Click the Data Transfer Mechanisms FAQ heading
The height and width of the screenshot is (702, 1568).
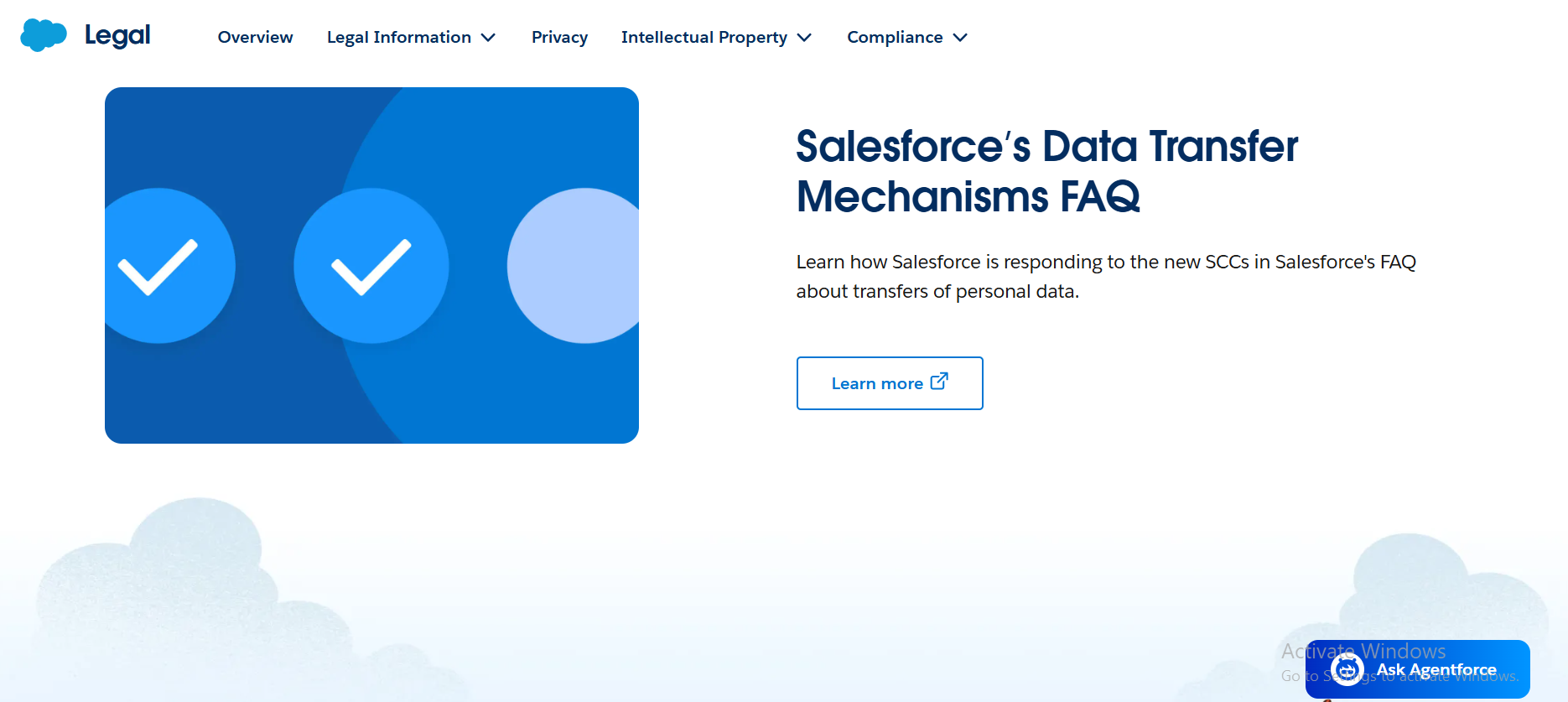1046,171
